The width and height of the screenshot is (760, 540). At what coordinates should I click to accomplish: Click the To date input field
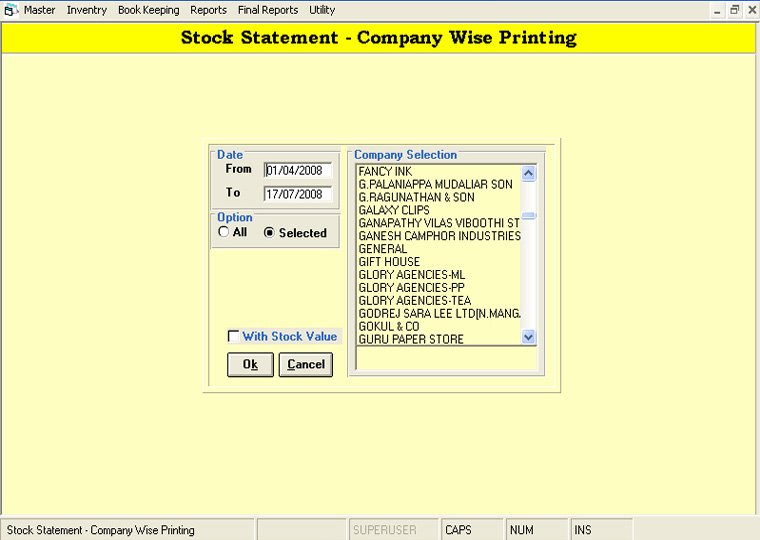click(x=297, y=194)
